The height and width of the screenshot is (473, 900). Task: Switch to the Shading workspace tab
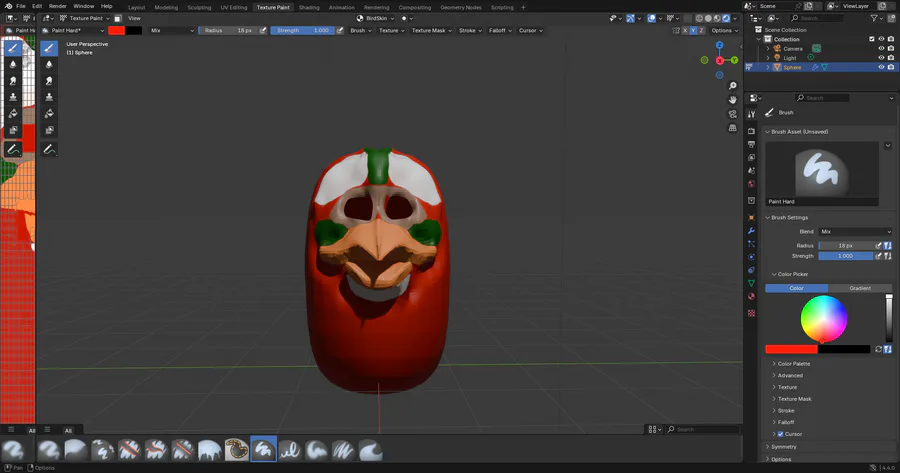[x=309, y=7]
